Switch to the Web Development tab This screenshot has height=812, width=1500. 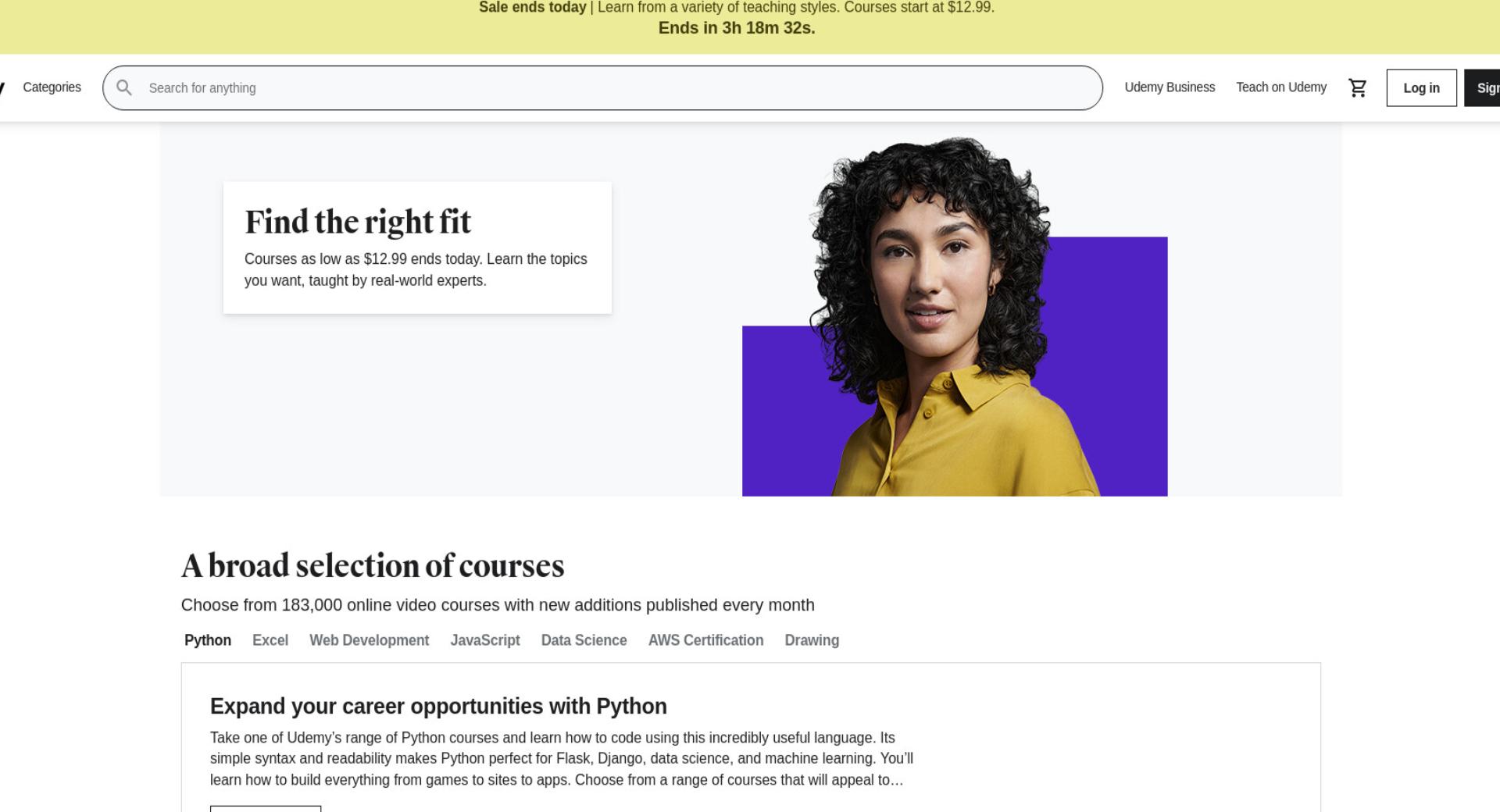[370, 640]
